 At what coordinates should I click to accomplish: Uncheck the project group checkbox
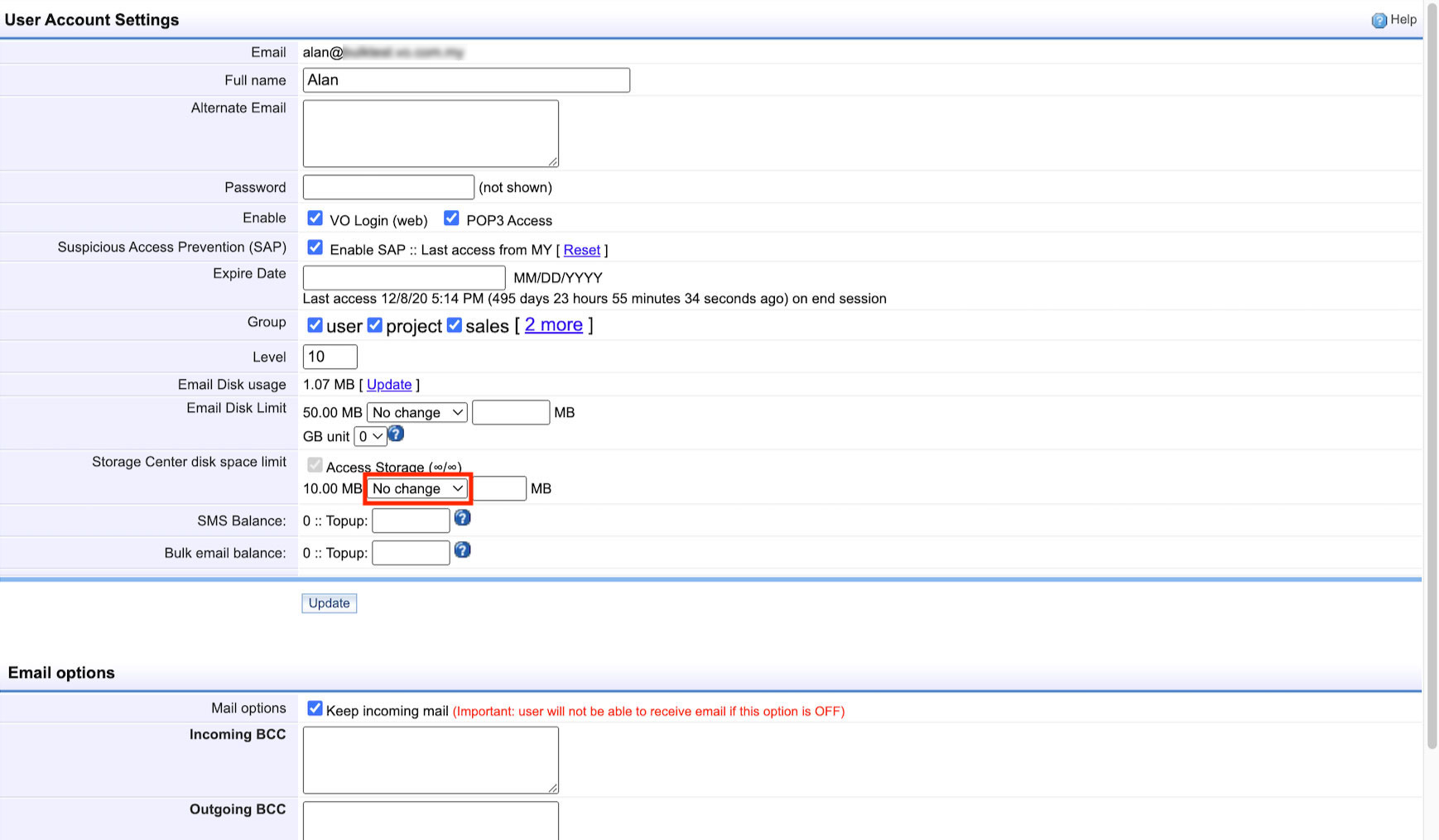tap(375, 325)
